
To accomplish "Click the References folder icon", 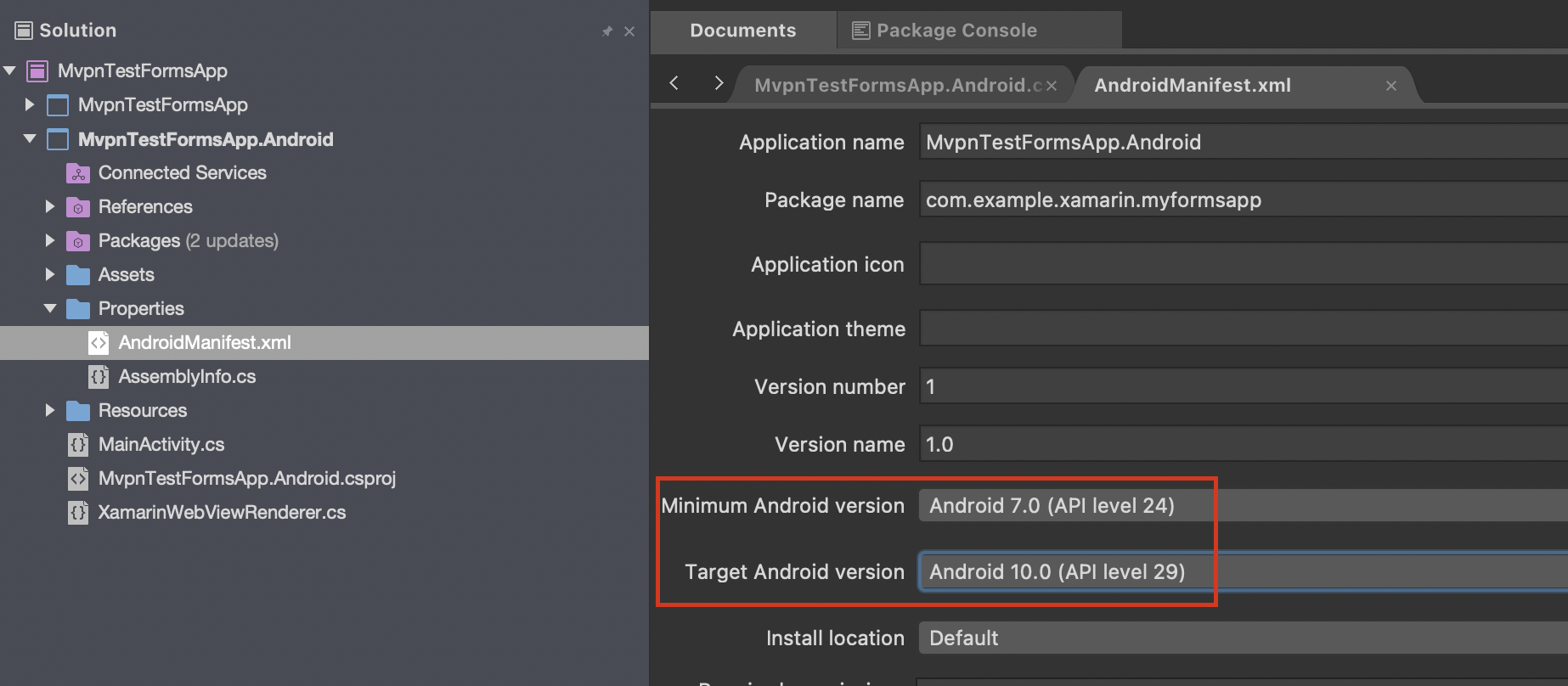I will (78, 207).
